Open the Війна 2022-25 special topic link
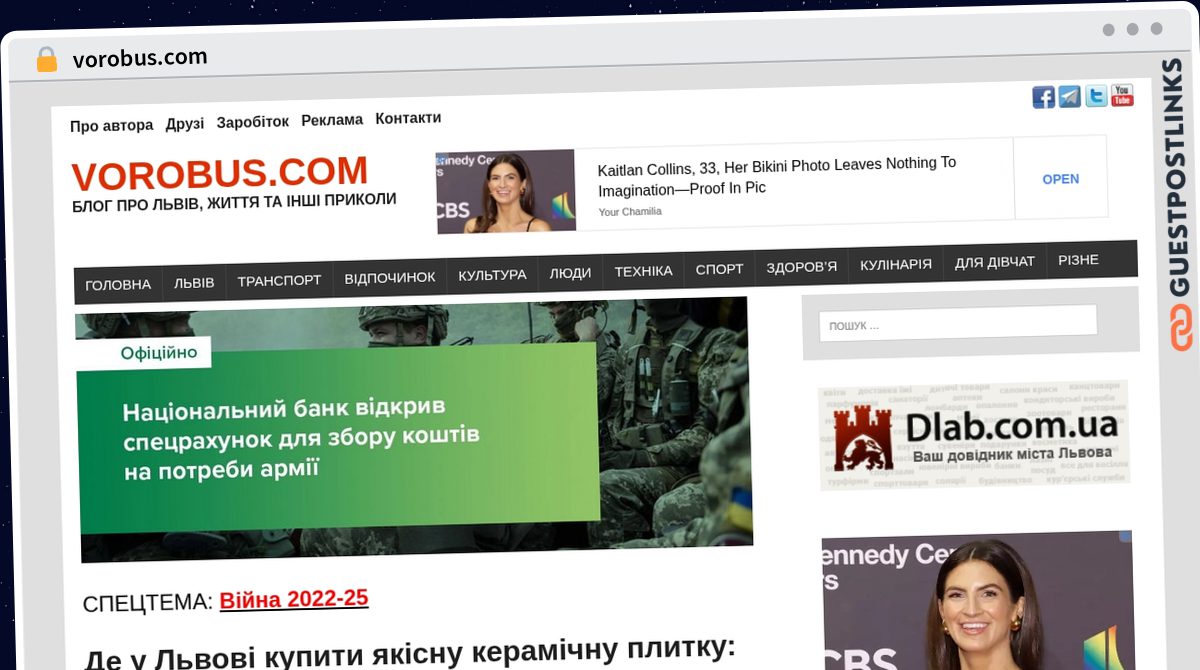Viewport: 1200px width, 670px height. (x=294, y=598)
